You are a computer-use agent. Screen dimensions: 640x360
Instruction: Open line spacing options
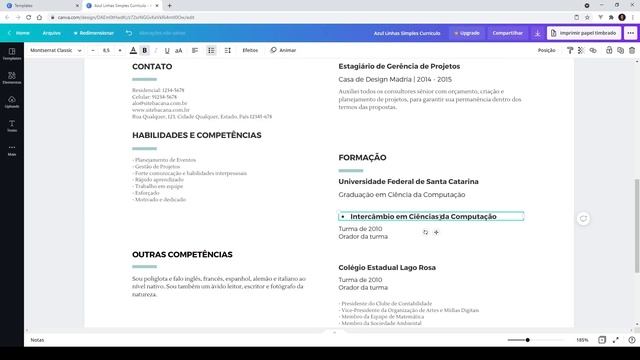[227, 50]
